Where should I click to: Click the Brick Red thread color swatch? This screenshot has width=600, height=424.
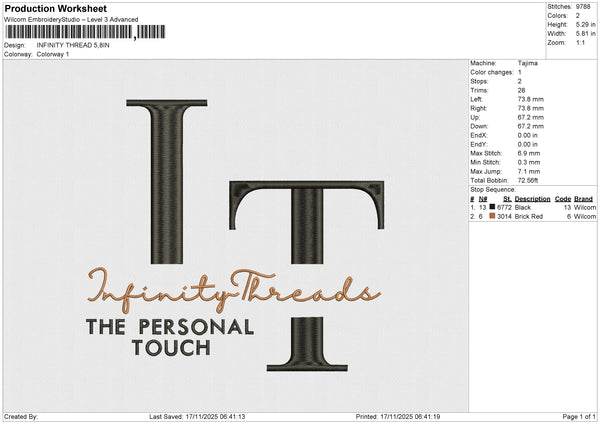(492, 216)
